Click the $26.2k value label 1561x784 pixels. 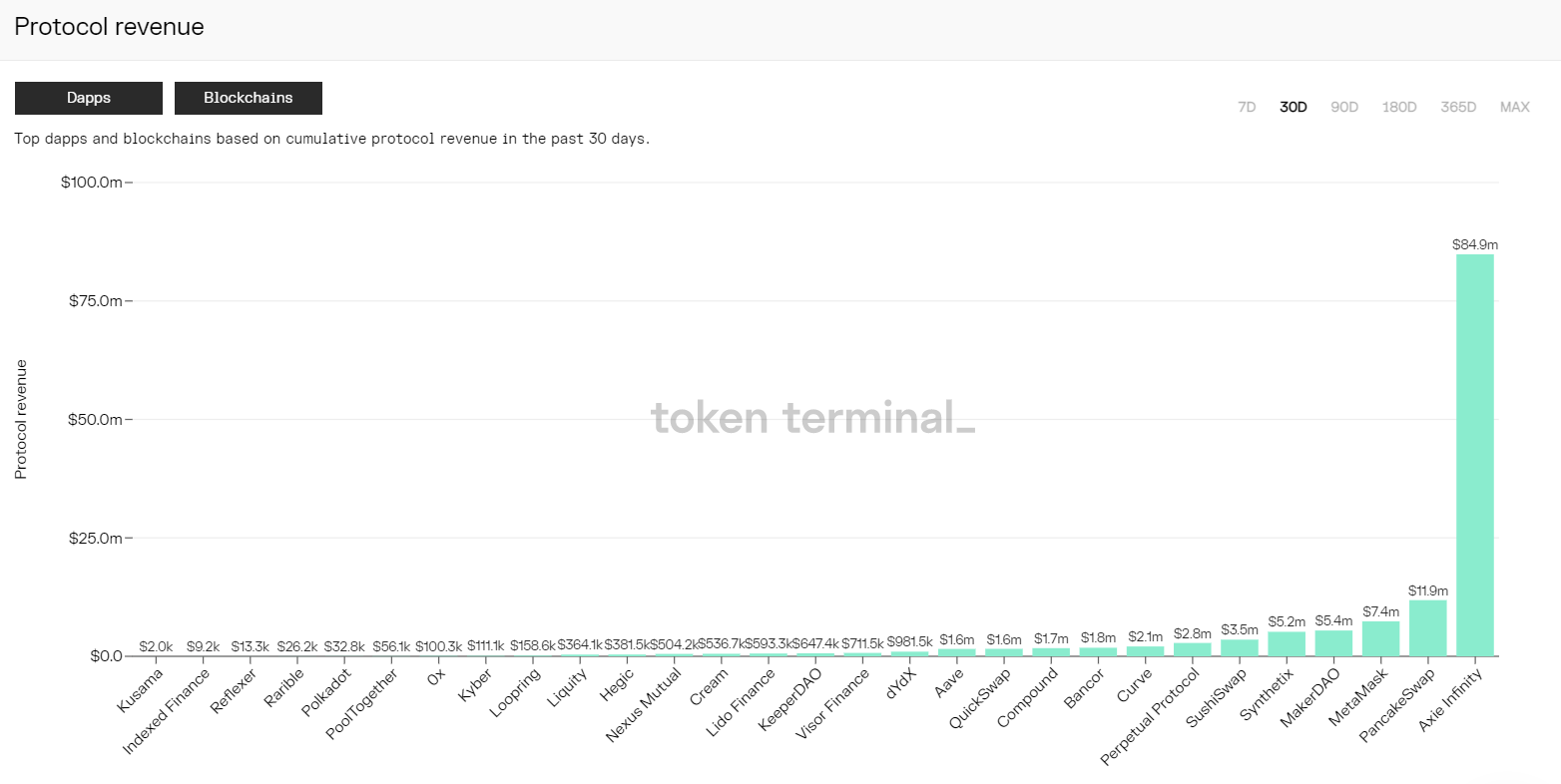coord(297,646)
